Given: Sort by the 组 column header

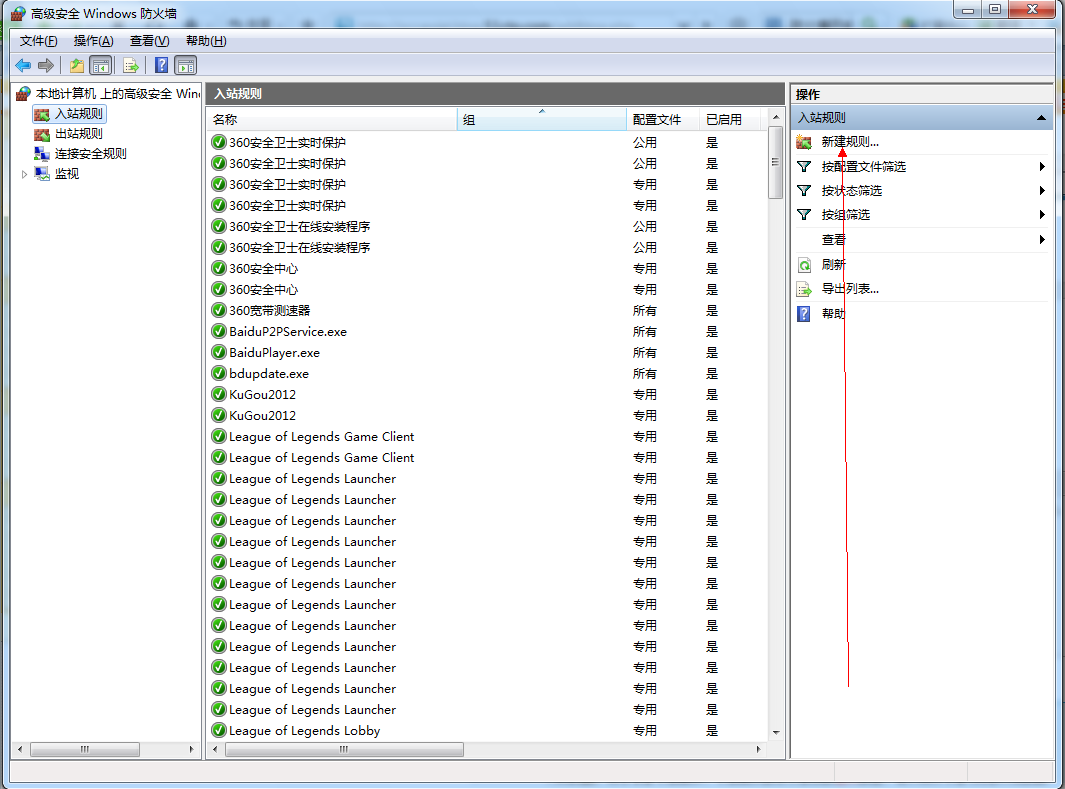Looking at the screenshot, I should point(542,120).
